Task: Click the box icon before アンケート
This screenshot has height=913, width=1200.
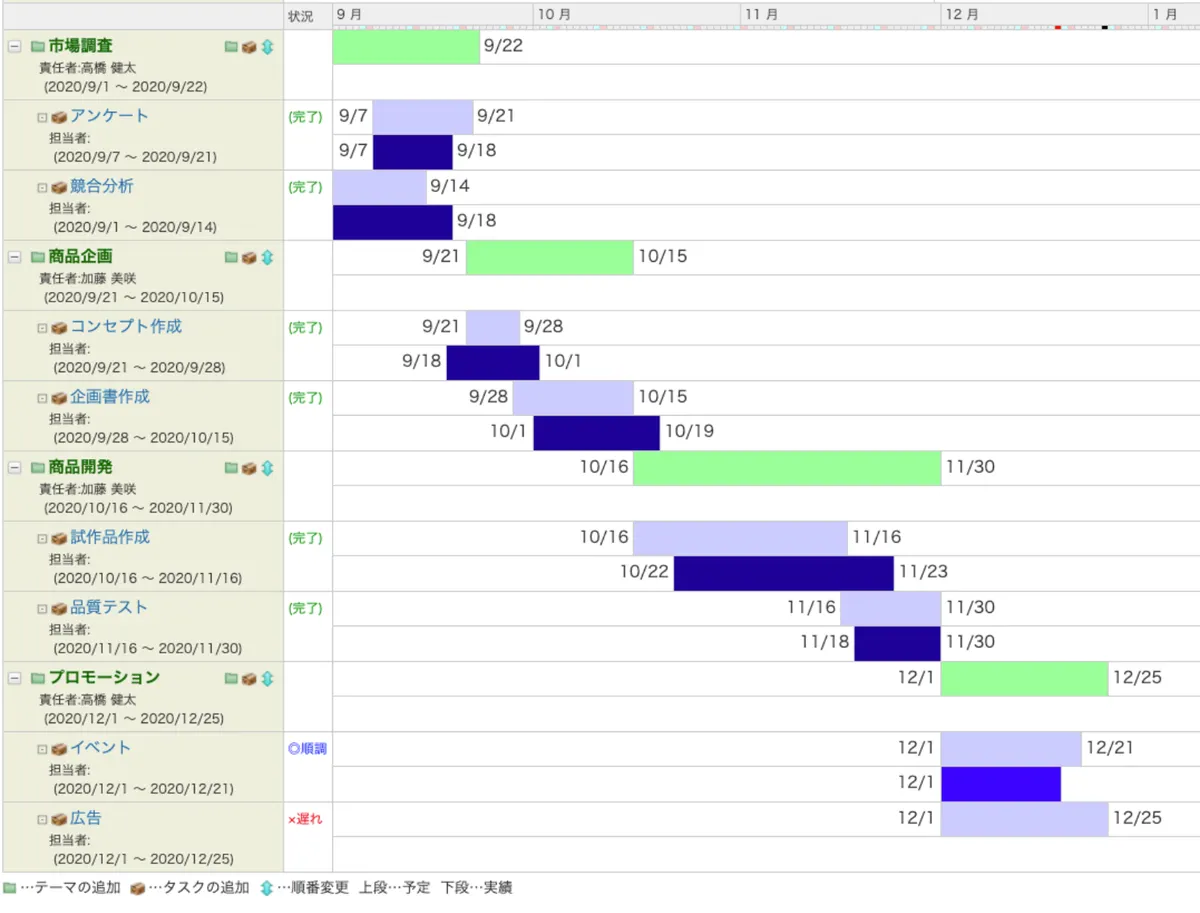Action: tap(59, 117)
